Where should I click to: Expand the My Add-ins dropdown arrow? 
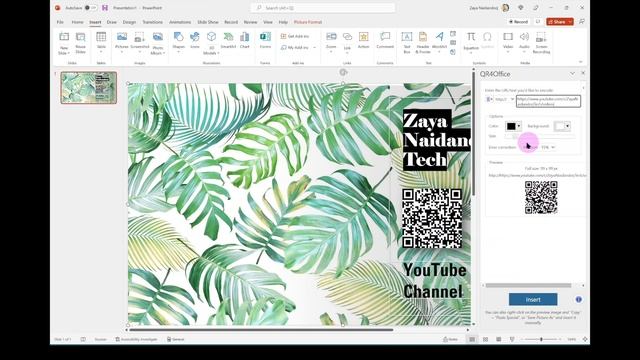point(314,48)
